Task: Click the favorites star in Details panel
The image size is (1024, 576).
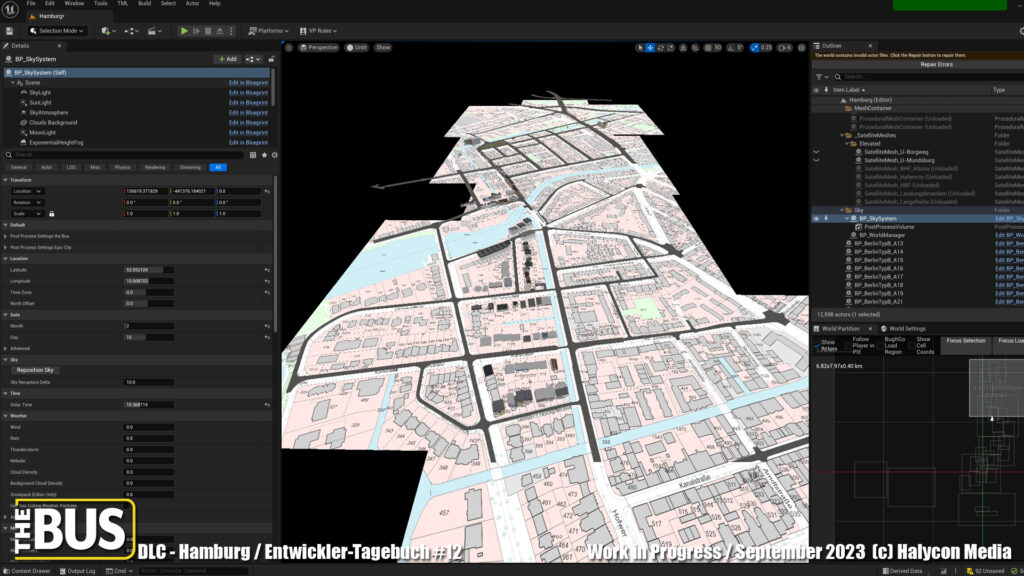Action: [264, 155]
